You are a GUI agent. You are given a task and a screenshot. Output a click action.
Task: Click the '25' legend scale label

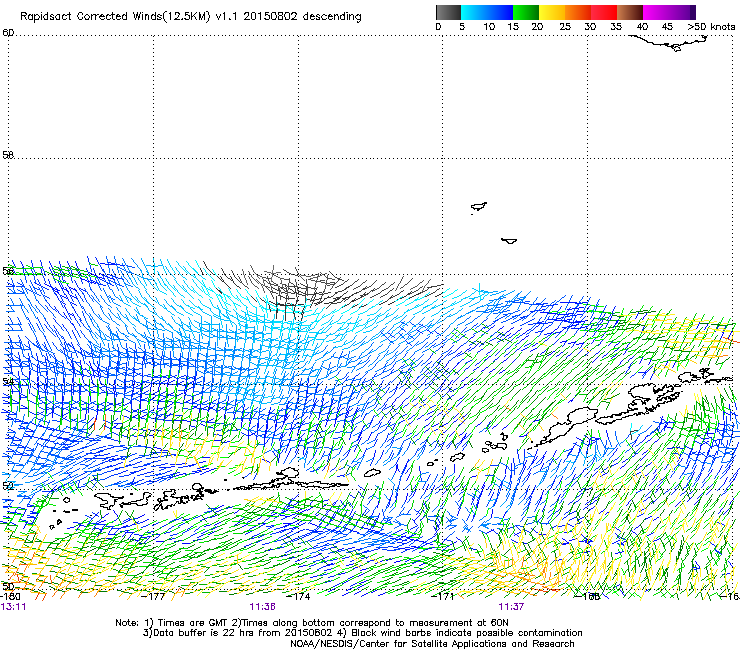coord(565,27)
